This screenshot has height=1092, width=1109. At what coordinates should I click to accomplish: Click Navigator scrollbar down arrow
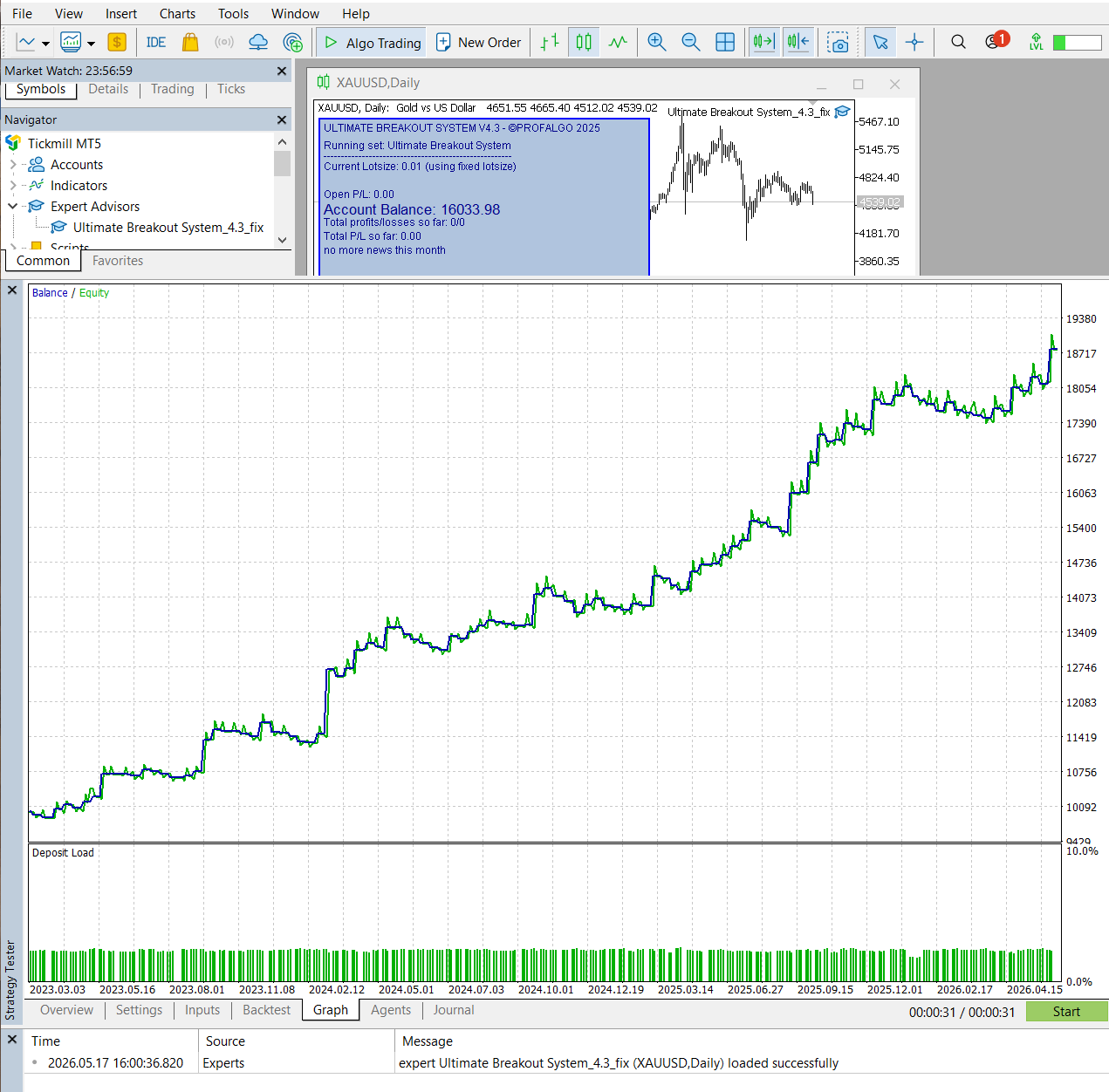point(282,240)
